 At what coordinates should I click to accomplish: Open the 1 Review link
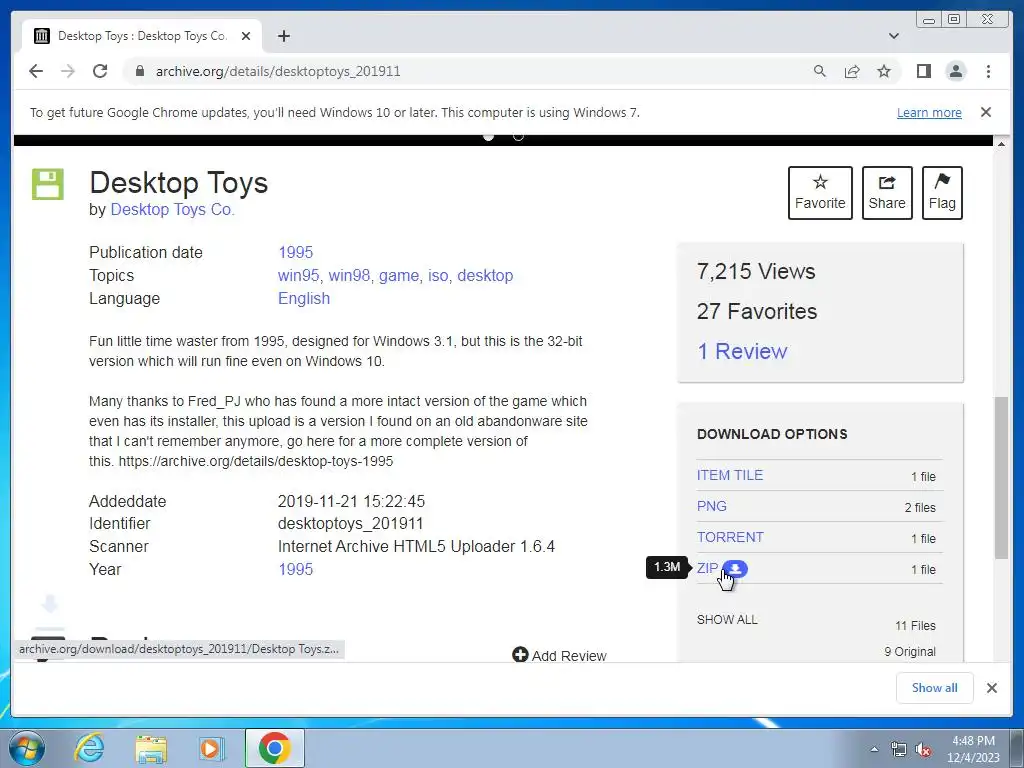742,351
